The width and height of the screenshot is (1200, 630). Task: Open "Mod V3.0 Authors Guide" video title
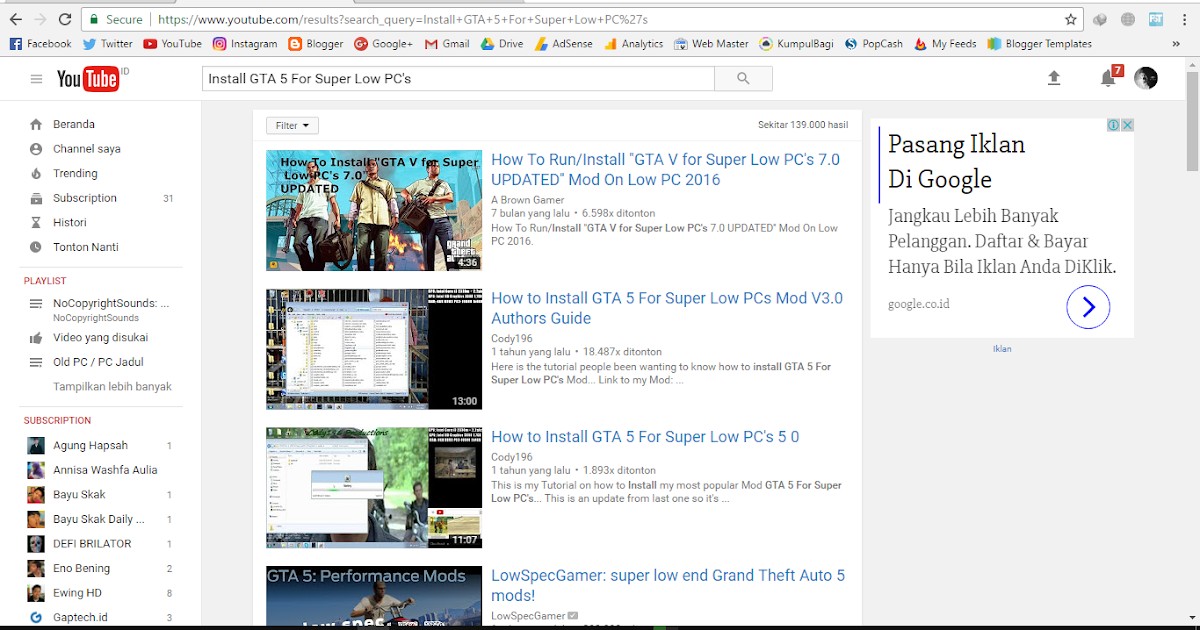667,308
